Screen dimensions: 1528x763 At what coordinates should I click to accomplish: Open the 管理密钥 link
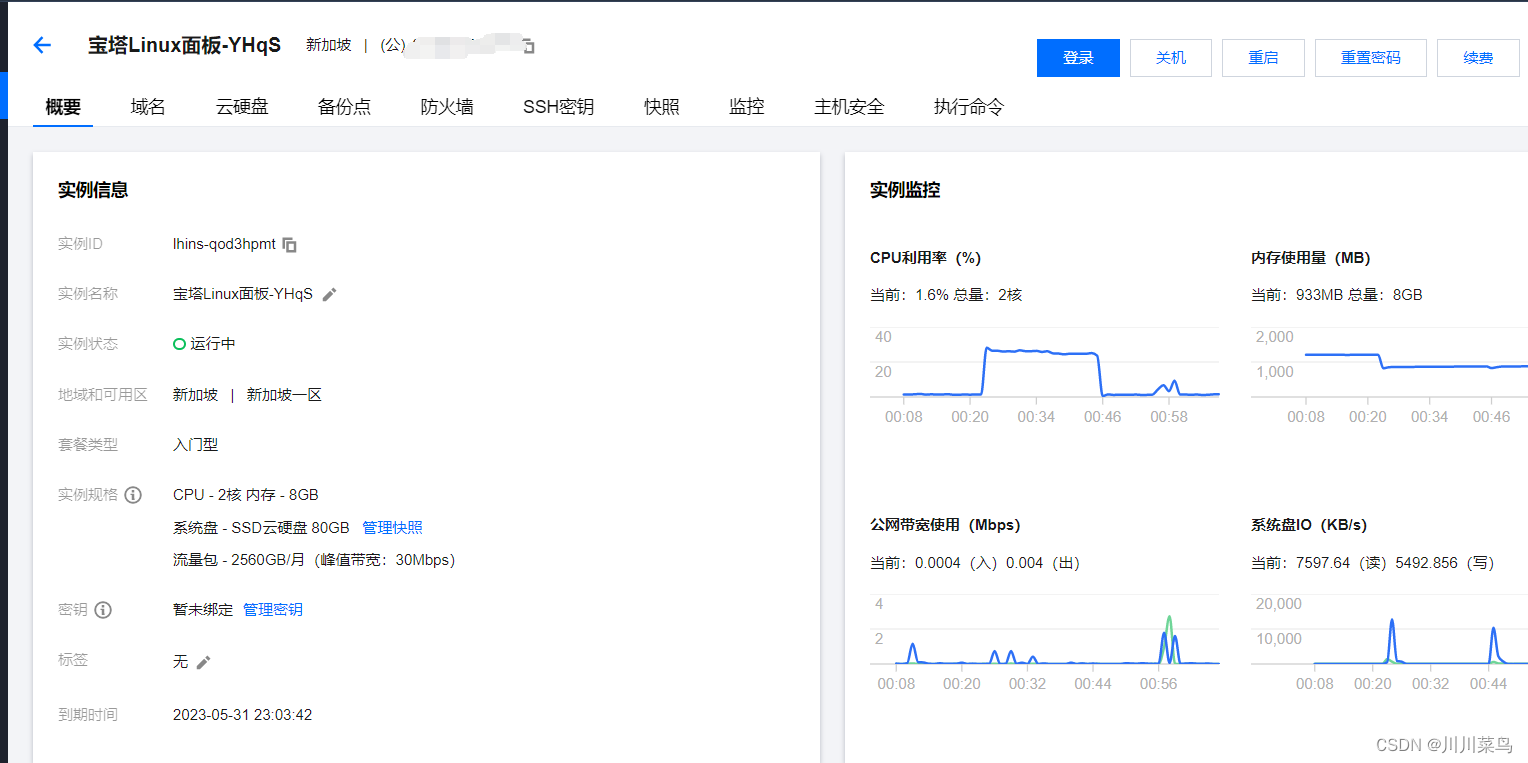[x=273, y=609]
